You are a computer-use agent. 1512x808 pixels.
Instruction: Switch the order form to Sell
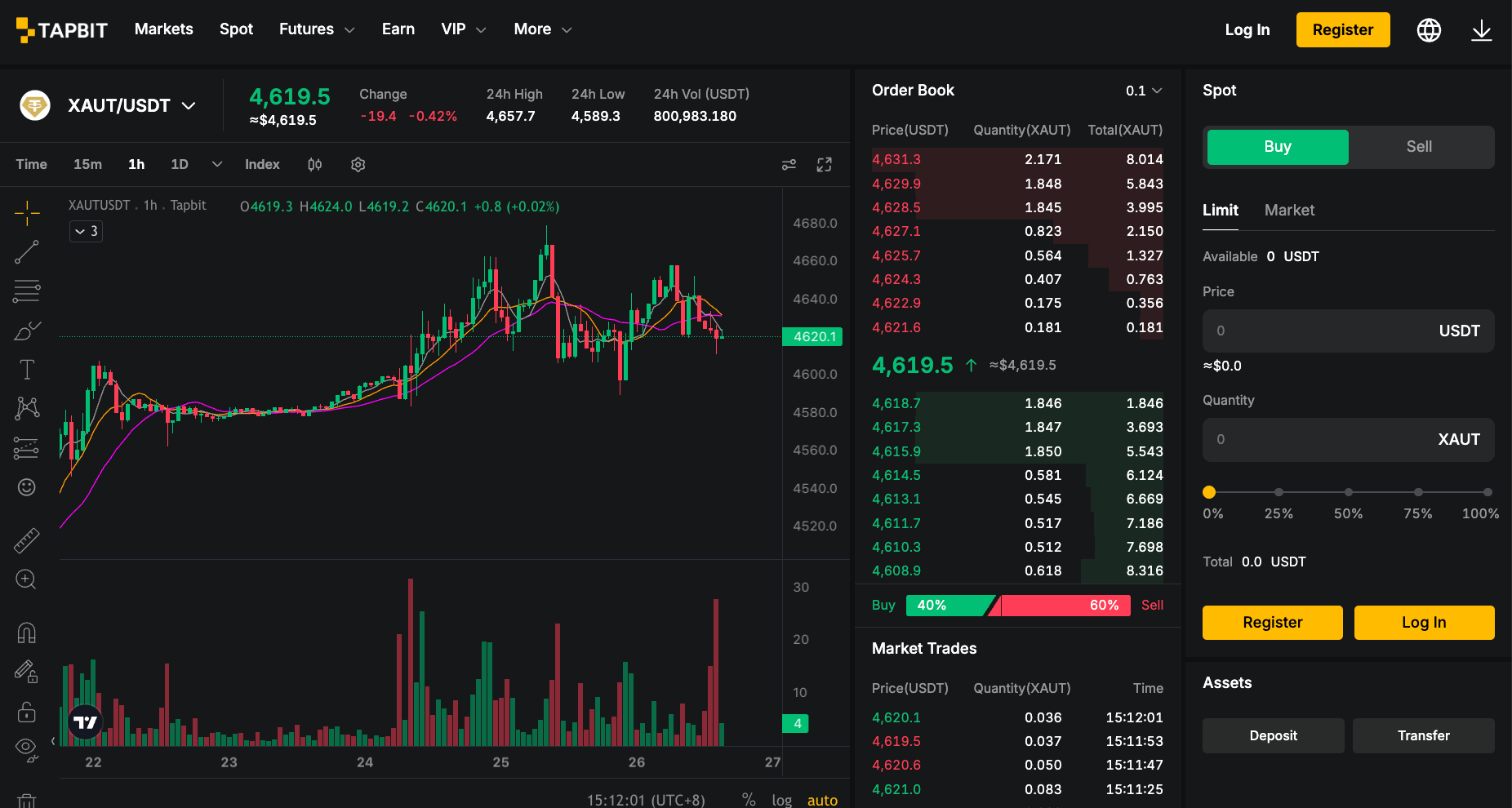tap(1419, 147)
